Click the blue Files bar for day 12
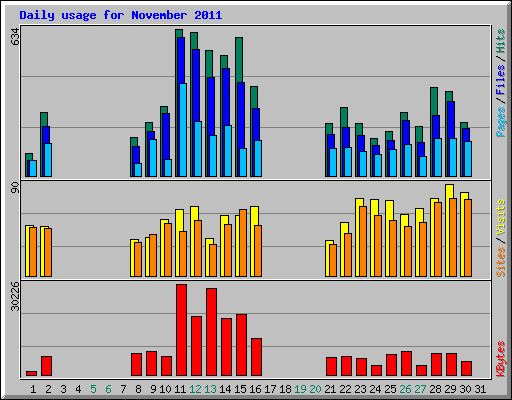Viewport: 512px width, 400px height. coord(196,85)
